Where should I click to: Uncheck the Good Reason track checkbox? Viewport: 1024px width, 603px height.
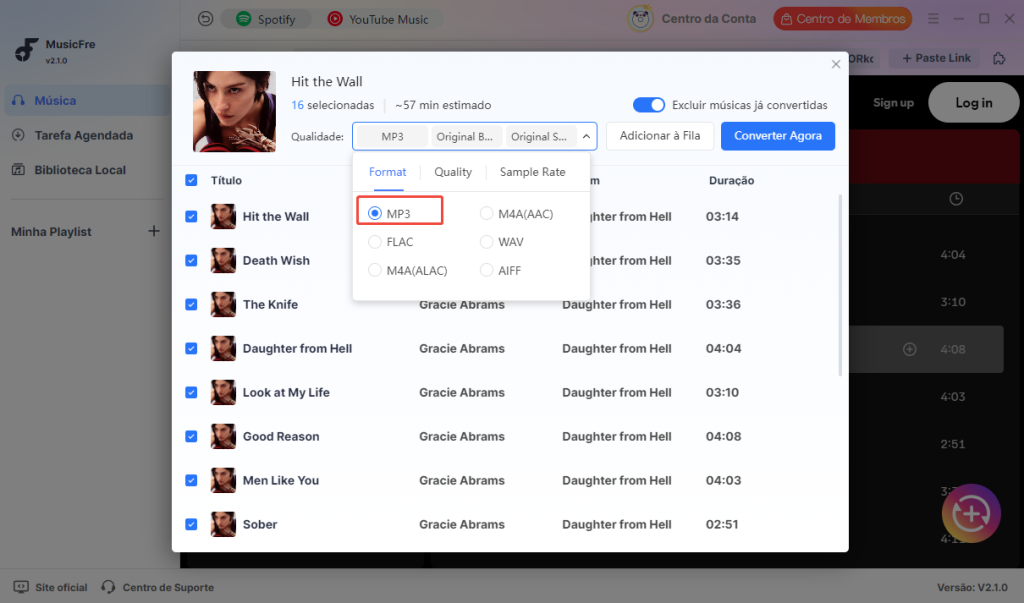(191, 436)
